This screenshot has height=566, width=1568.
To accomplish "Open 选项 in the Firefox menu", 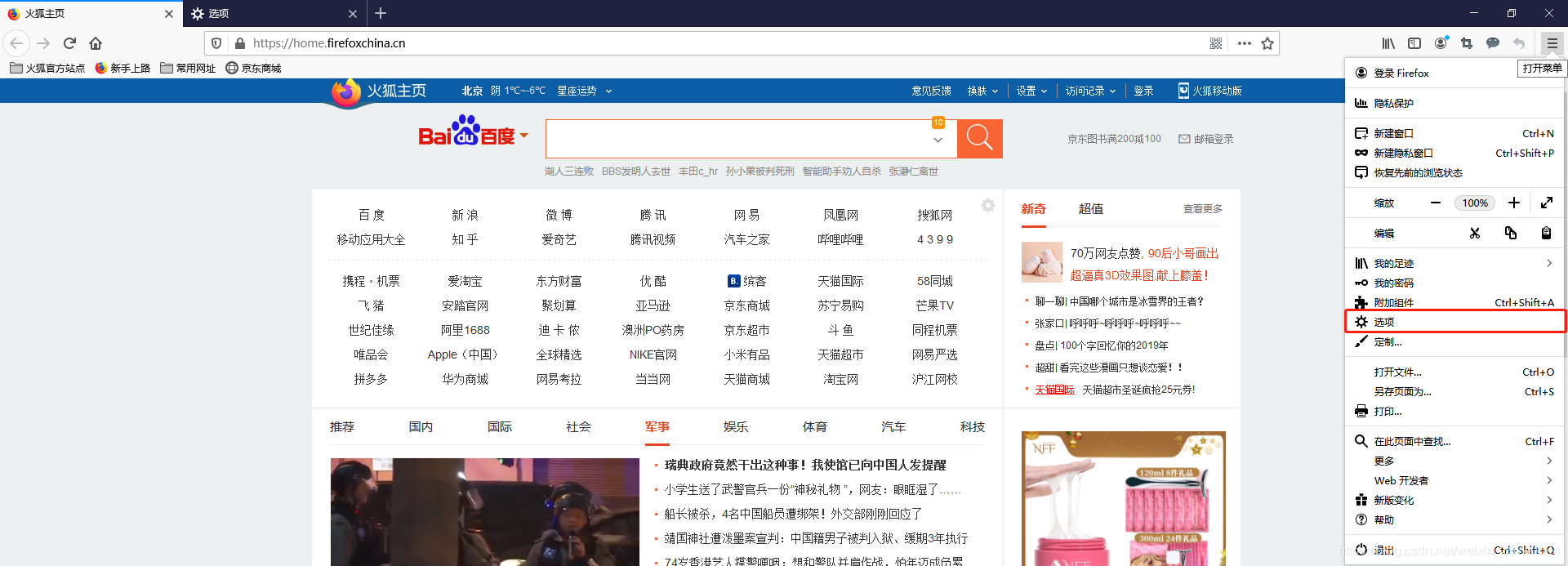I will click(x=1455, y=322).
